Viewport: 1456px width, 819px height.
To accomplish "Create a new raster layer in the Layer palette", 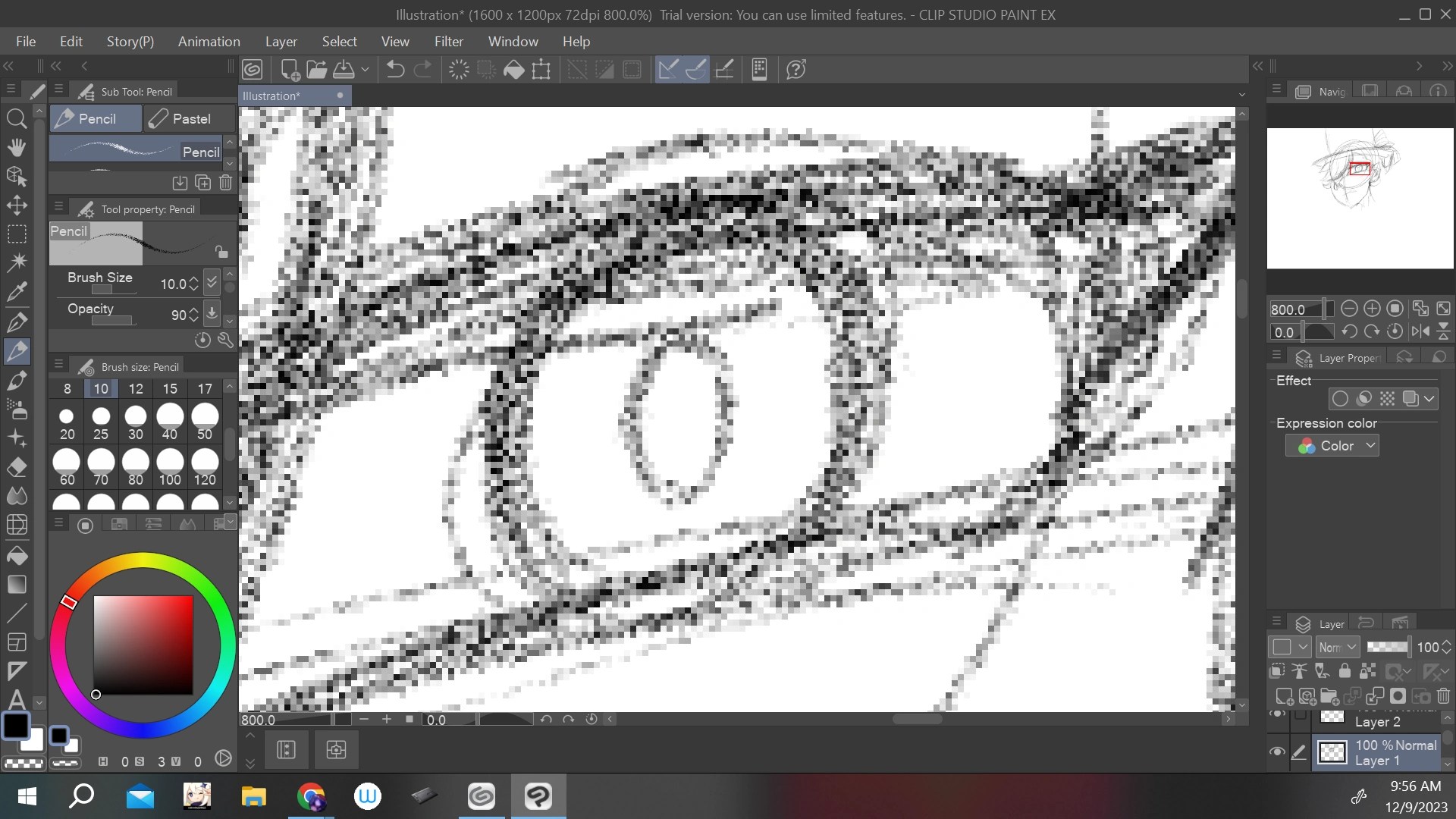I will 1284,697.
